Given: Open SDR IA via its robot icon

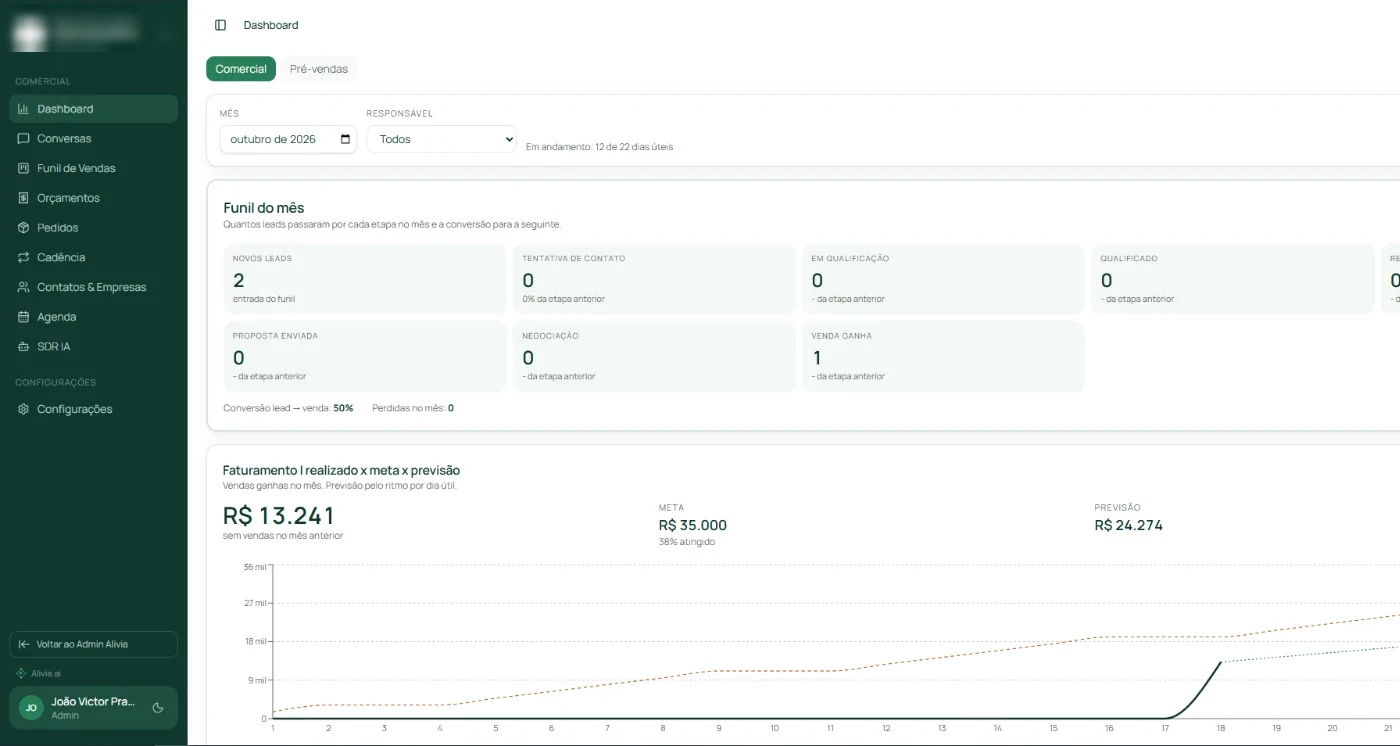Looking at the screenshot, I should [x=24, y=347].
